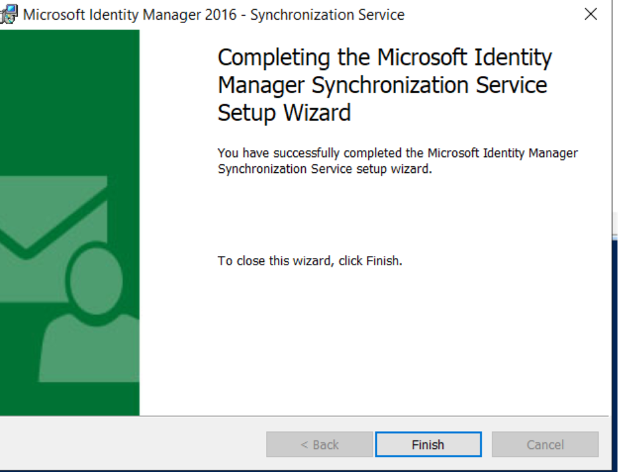Click the 'You have successfully completed' message
This screenshot has height=472, width=618.
pyautogui.click(x=397, y=161)
